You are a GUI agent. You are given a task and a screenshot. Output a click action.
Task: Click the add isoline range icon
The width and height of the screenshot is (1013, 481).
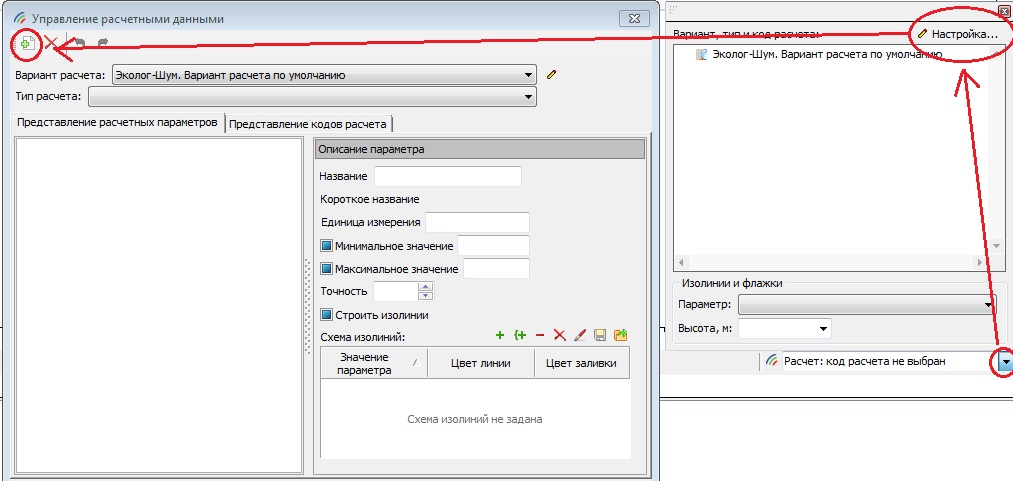[x=520, y=336]
